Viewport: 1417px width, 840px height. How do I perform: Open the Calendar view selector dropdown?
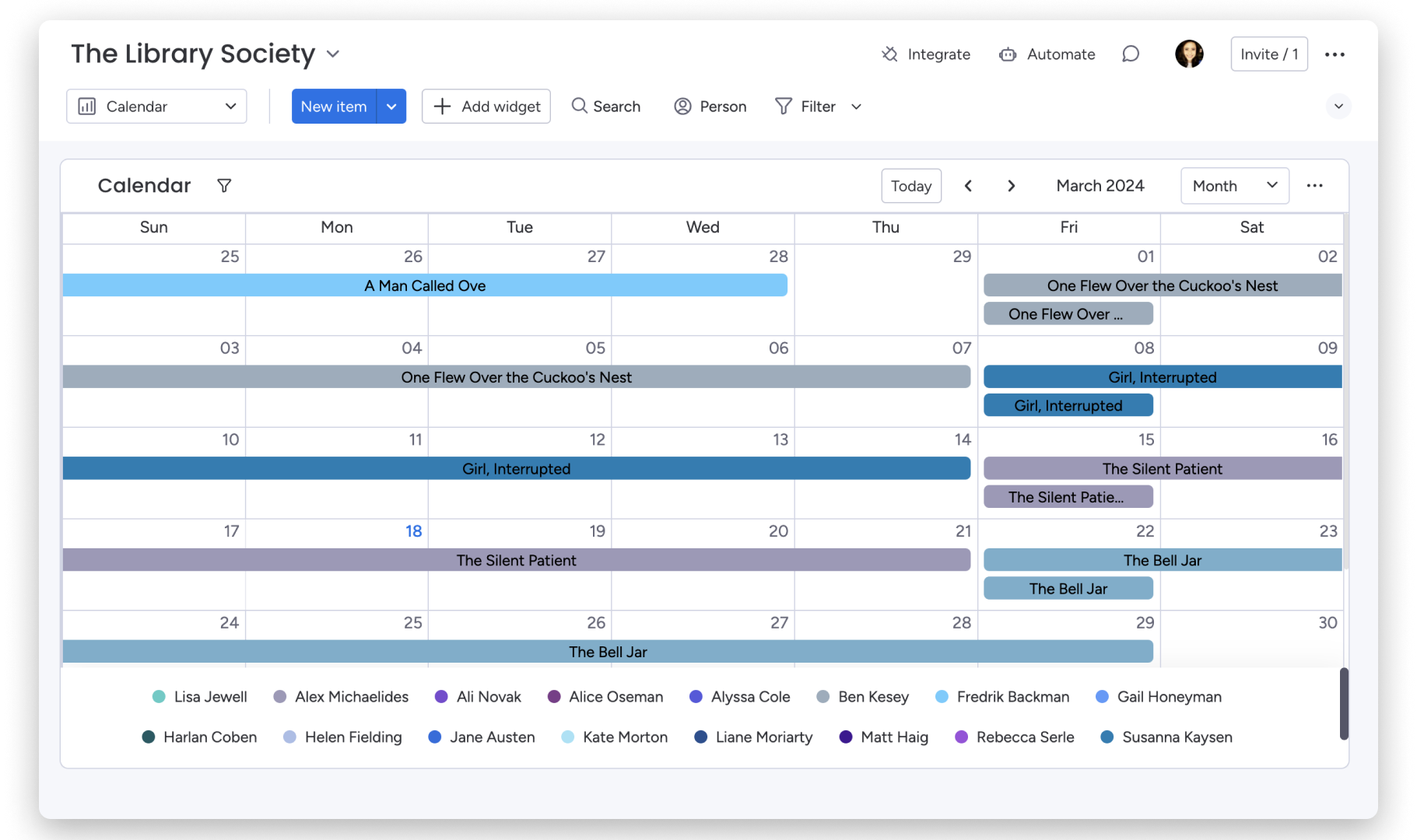click(x=156, y=106)
